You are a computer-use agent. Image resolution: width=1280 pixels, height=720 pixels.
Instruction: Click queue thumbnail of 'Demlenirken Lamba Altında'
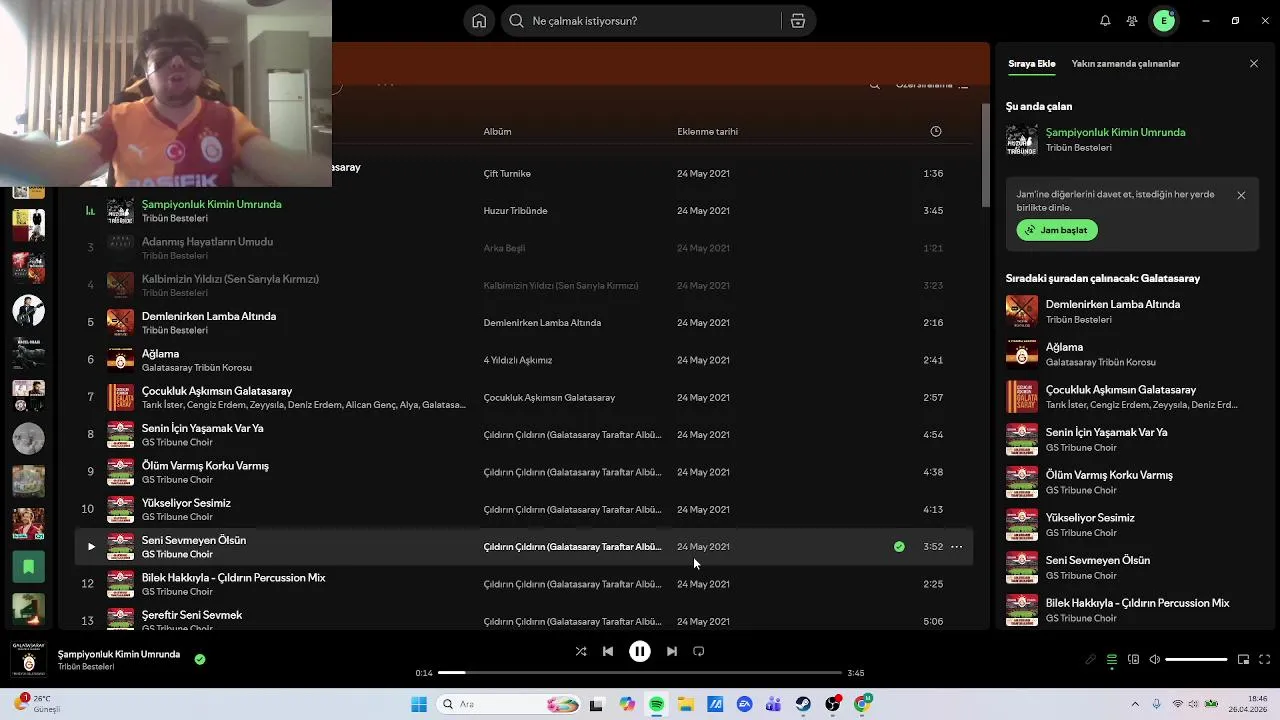[x=1022, y=311]
